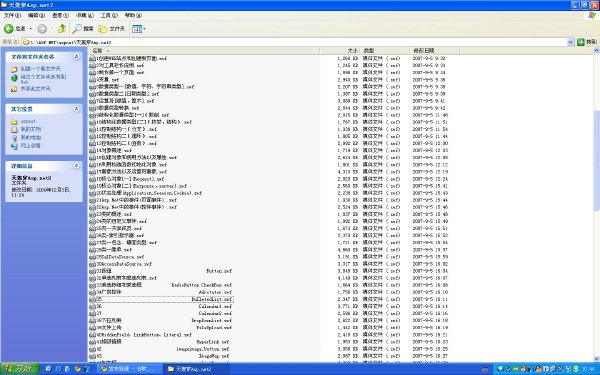Open the Favorites (收藏) menu
This screenshot has width=600, height=375.
85,15
